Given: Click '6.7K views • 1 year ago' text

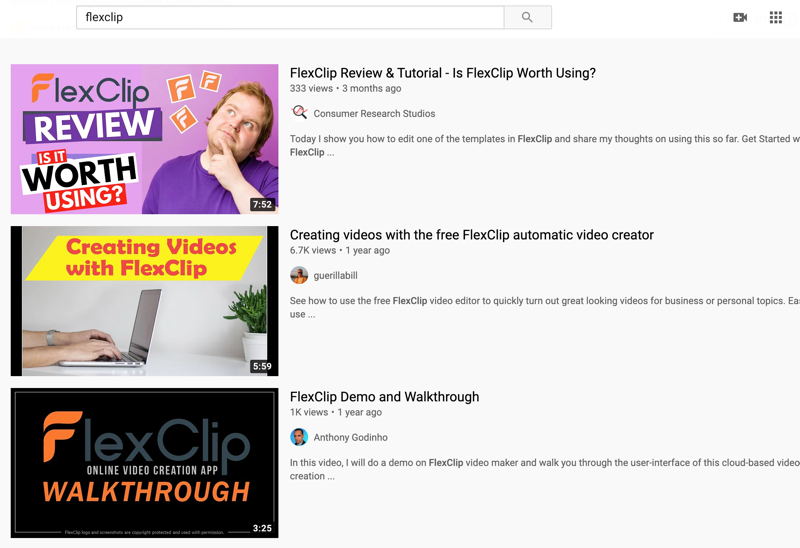Looking at the screenshot, I should pos(340,251).
